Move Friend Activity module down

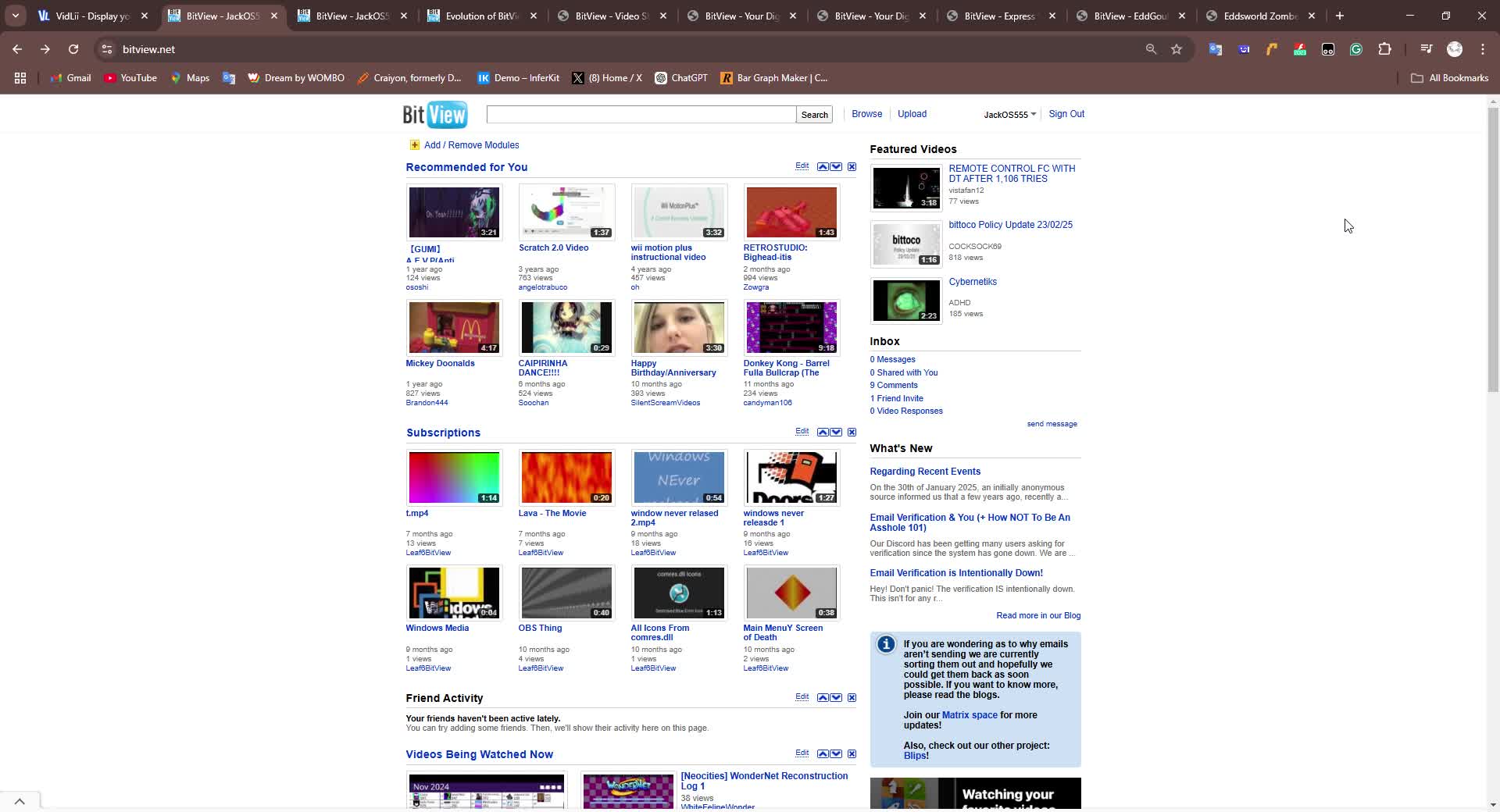(836, 697)
